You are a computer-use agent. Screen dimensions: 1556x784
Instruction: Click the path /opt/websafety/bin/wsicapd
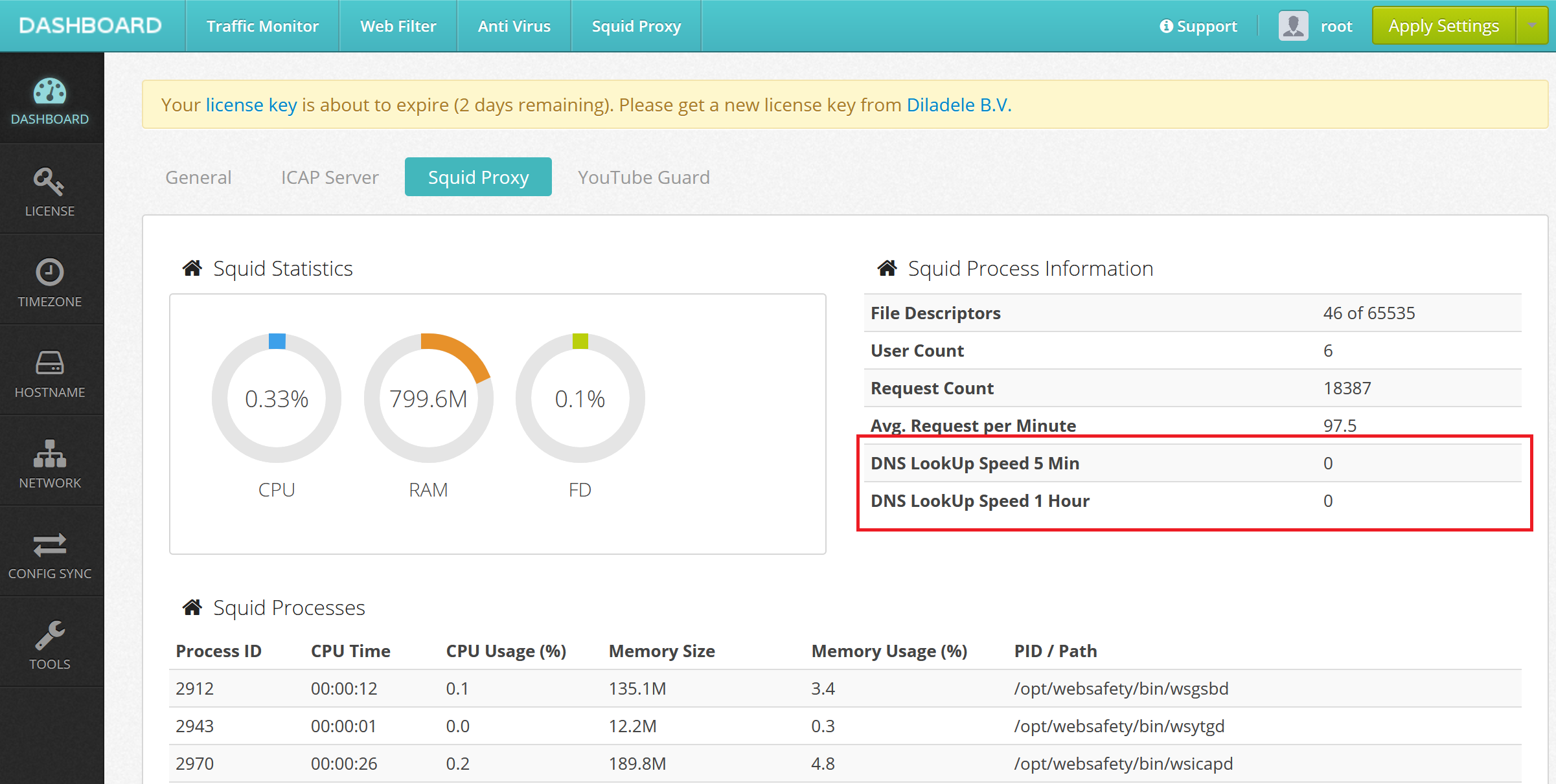pos(1123,764)
